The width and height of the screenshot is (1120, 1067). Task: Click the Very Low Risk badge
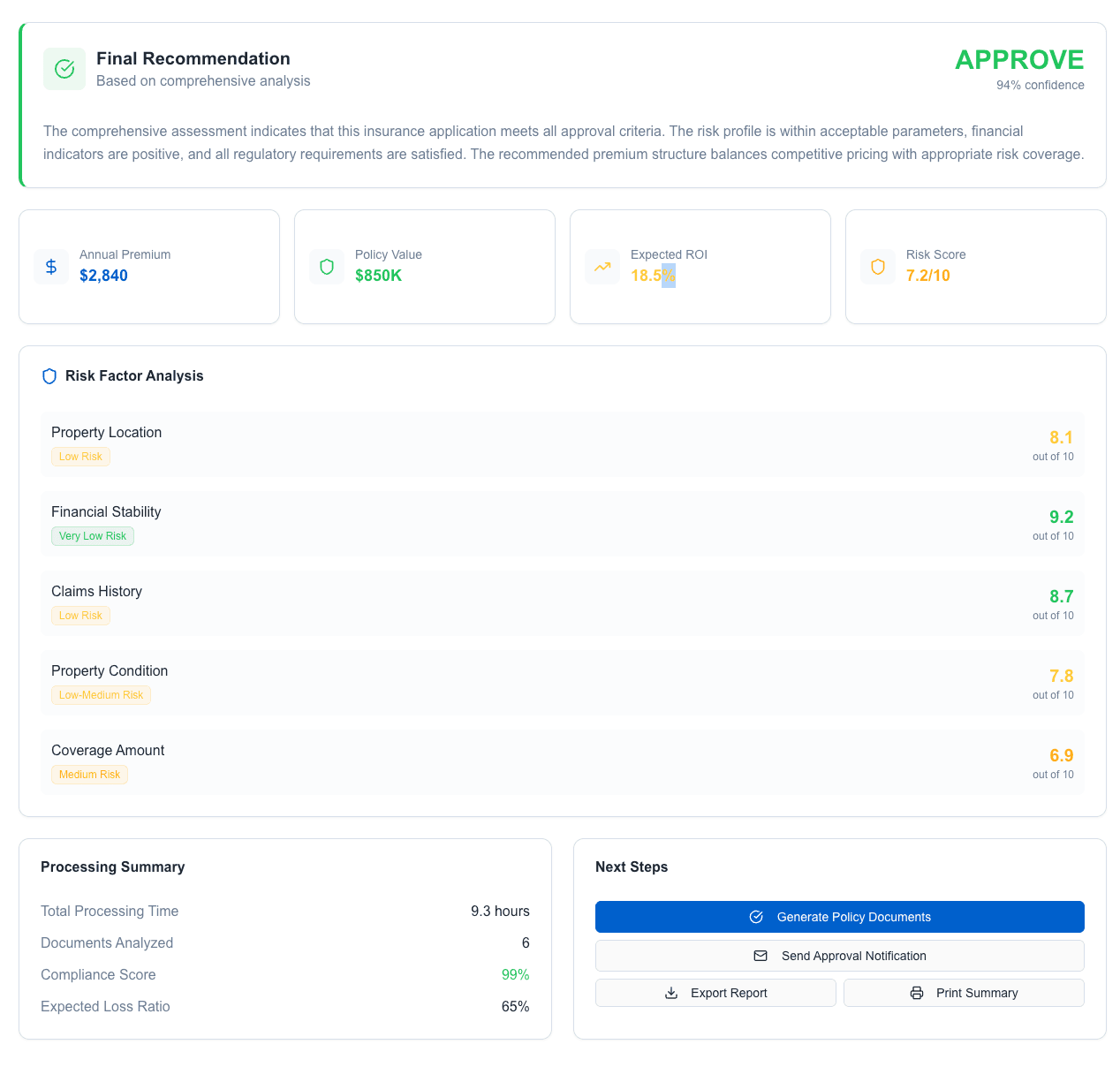pos(93,536)
